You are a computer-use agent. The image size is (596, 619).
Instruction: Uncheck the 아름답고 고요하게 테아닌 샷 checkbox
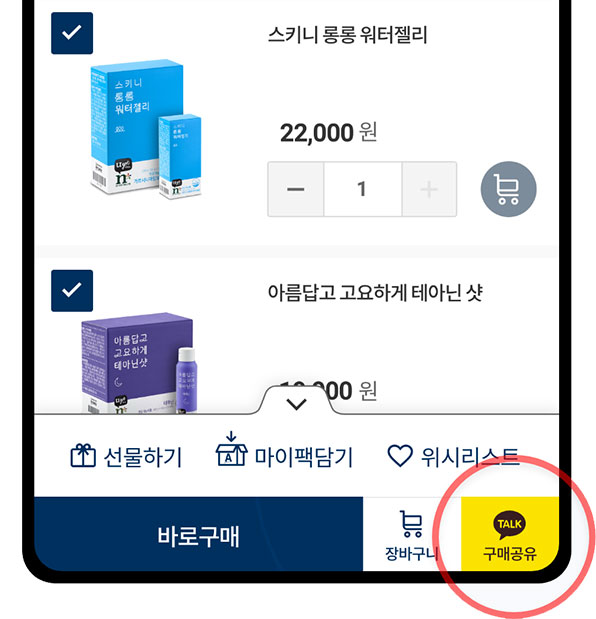tap(72, 291)
